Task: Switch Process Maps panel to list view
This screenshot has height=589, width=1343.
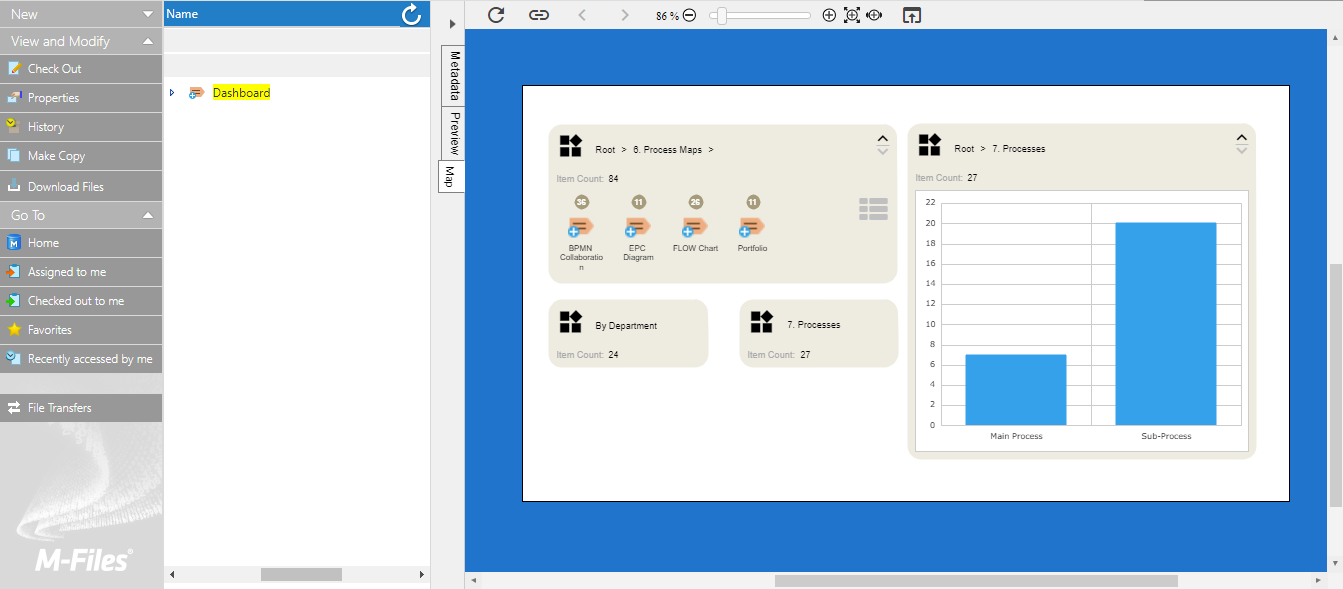Action: coord(873,209)
